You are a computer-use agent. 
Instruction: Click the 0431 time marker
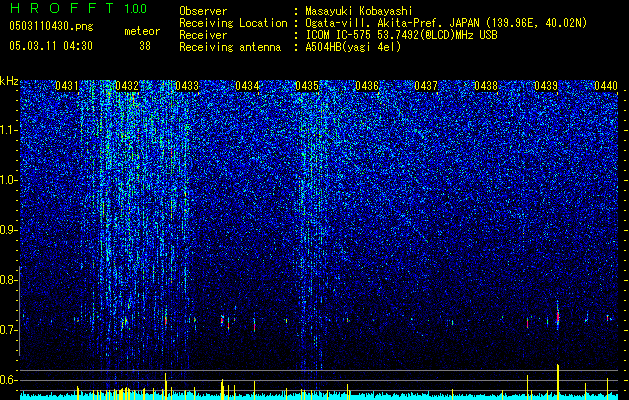[x=67, y=86]
